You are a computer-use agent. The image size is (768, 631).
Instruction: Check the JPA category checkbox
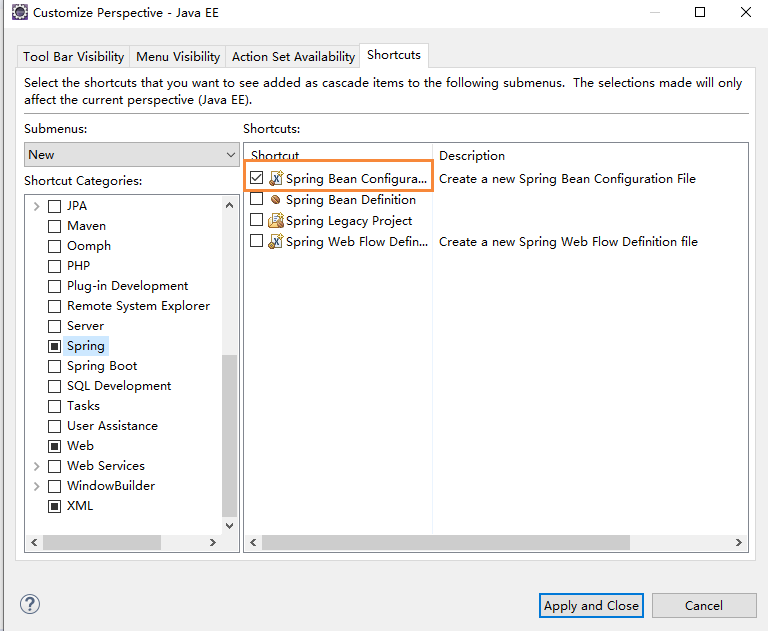pos(54,206)
